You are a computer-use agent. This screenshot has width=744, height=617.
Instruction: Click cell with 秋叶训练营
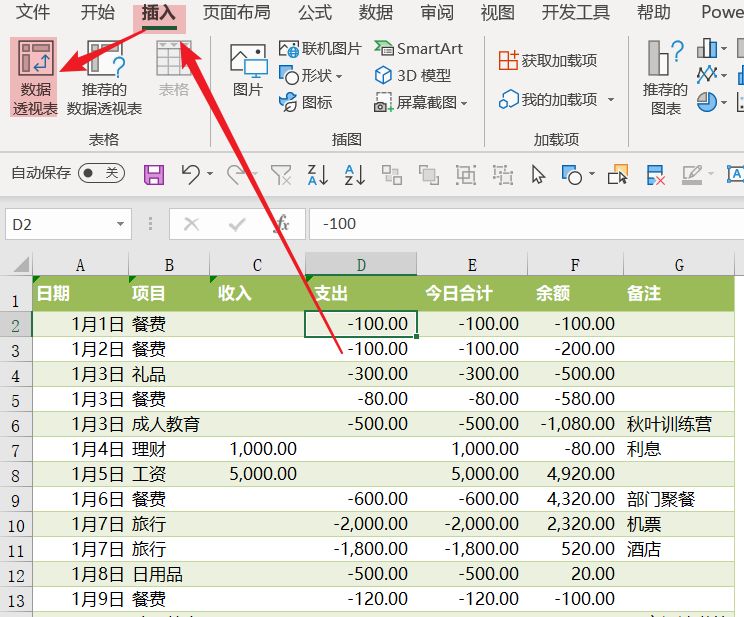(x=679, y=424)
